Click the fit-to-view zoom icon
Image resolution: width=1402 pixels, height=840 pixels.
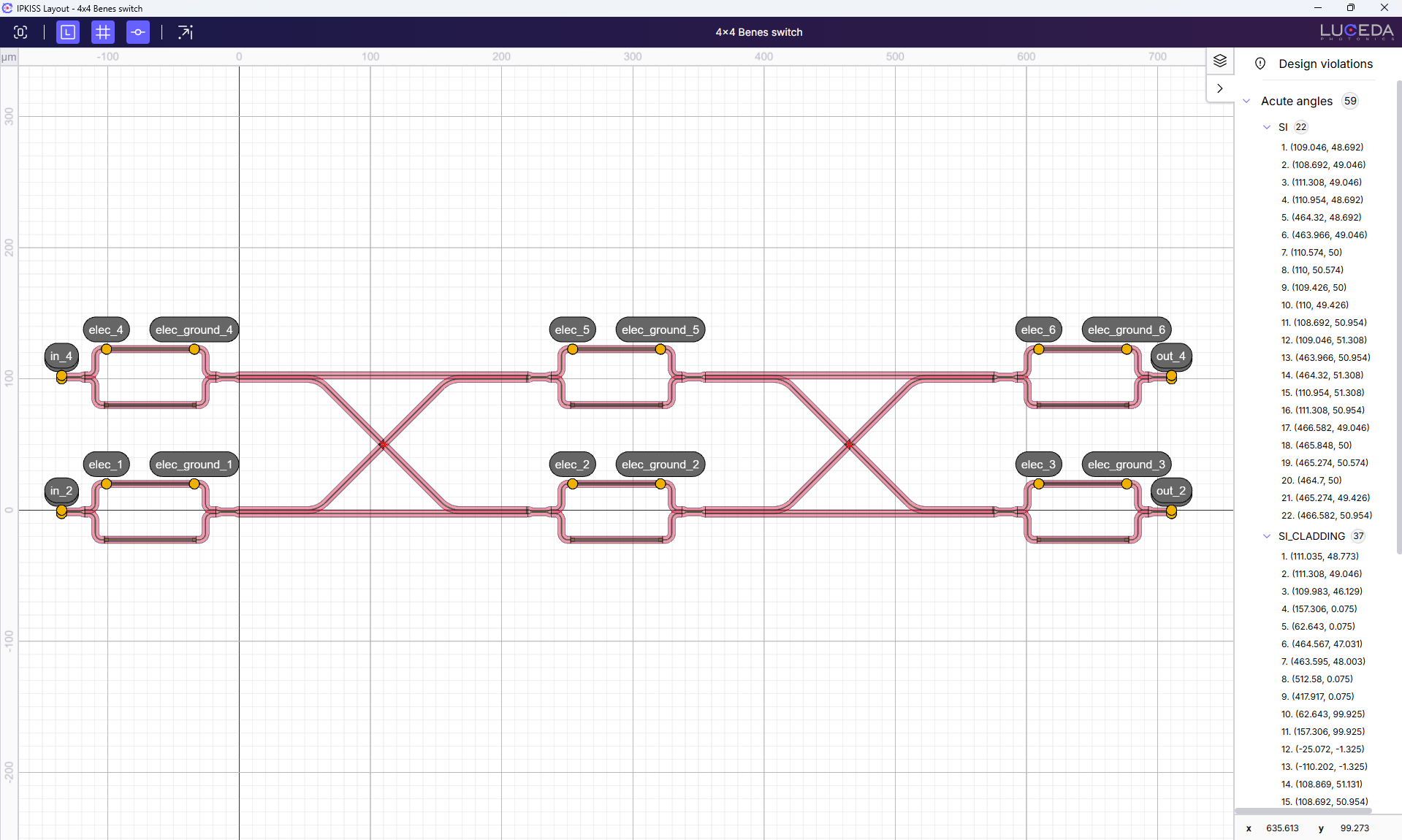pos(20,32)
